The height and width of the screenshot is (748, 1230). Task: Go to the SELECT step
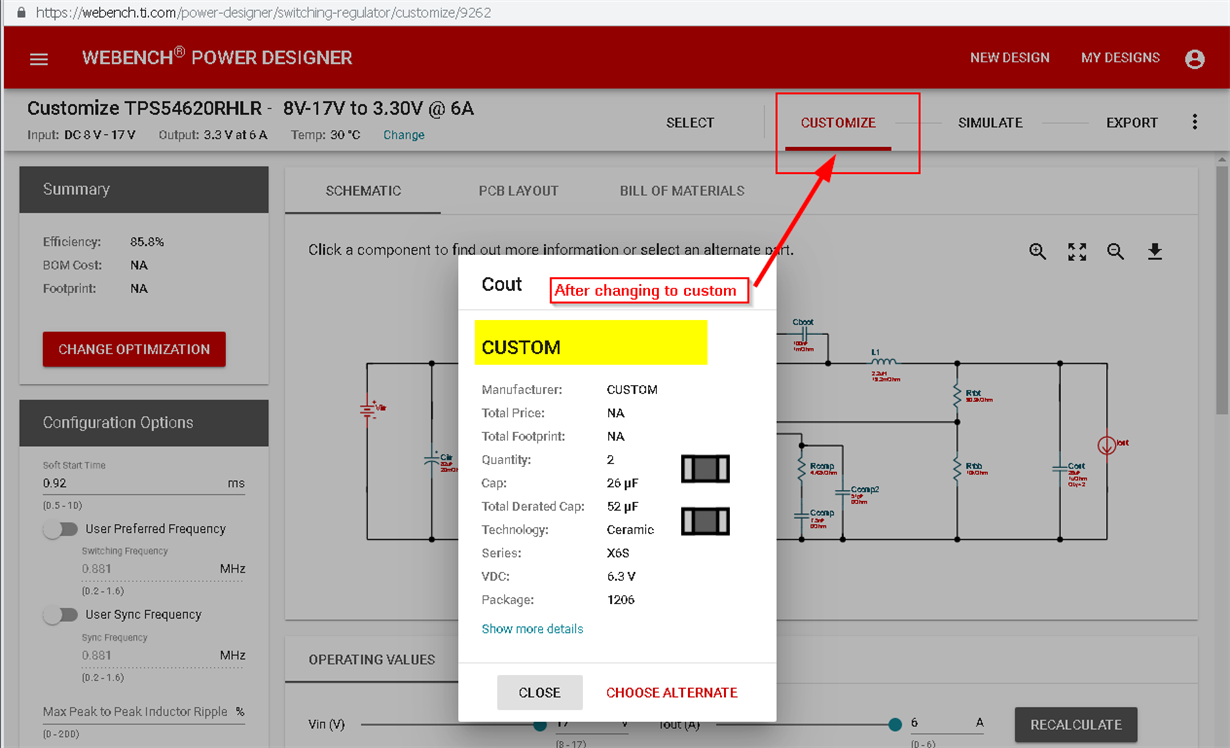(690, 123)
